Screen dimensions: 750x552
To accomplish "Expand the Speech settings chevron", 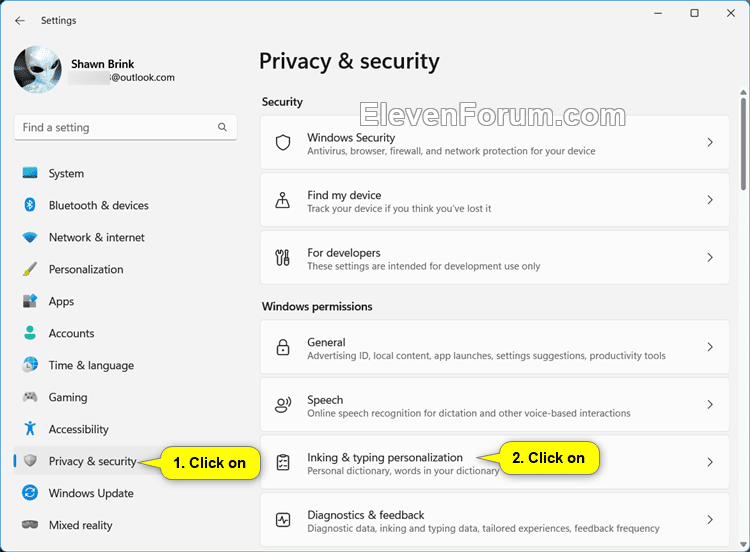I will [710, 404].
